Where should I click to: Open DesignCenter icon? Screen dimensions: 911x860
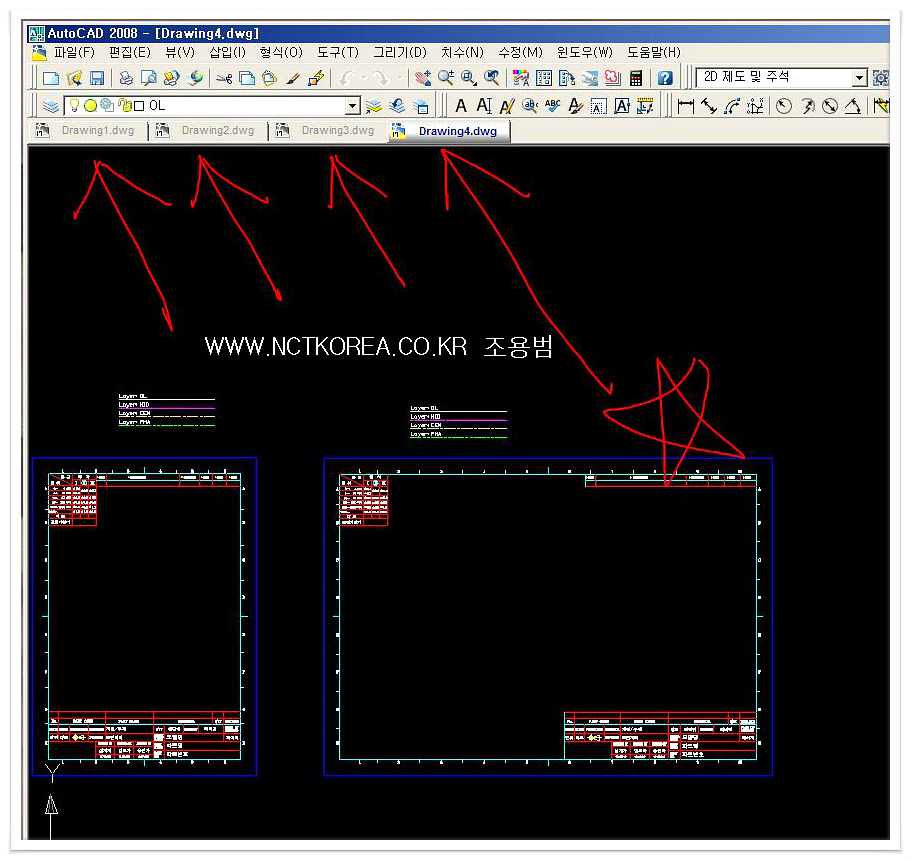pyautogui.click(x=544, y=78)
